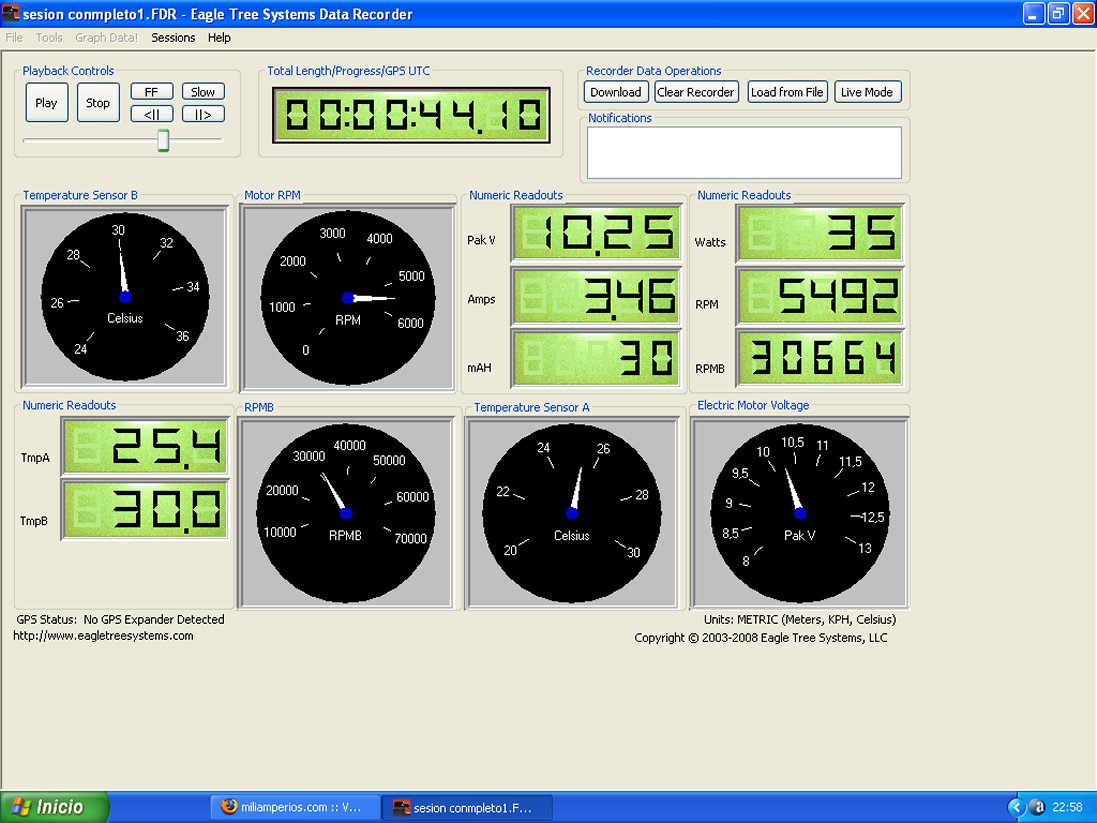This screenshot has height=823, width=1097.
Task: Stop playback with the Stop button
Action: pos(98,103)
